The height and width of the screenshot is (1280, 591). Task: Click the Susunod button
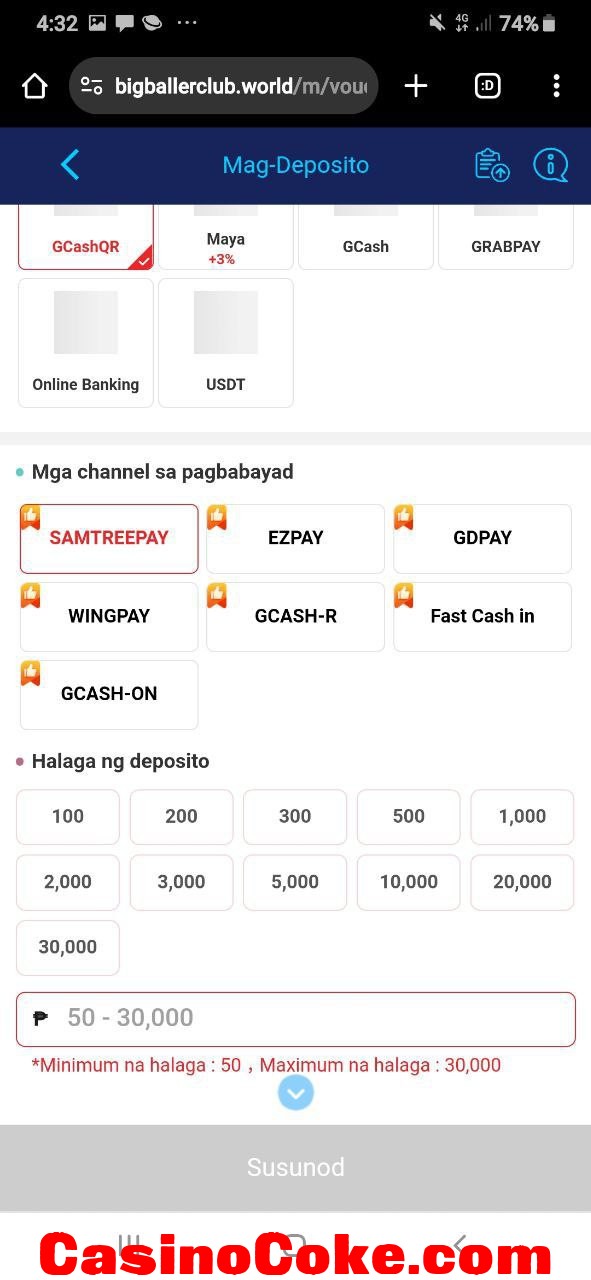point(295,1168)
